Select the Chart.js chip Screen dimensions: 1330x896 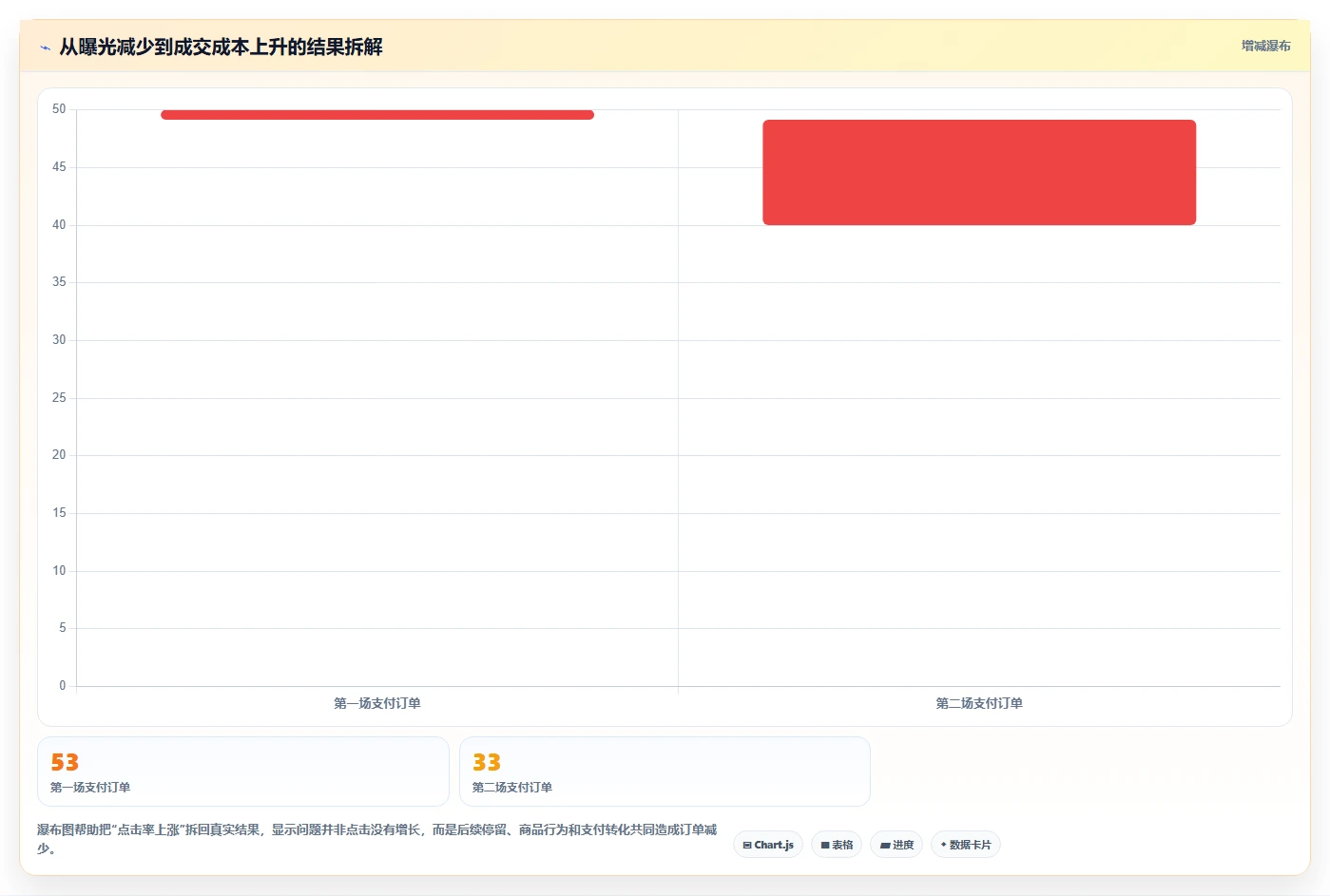coord(768,845)
